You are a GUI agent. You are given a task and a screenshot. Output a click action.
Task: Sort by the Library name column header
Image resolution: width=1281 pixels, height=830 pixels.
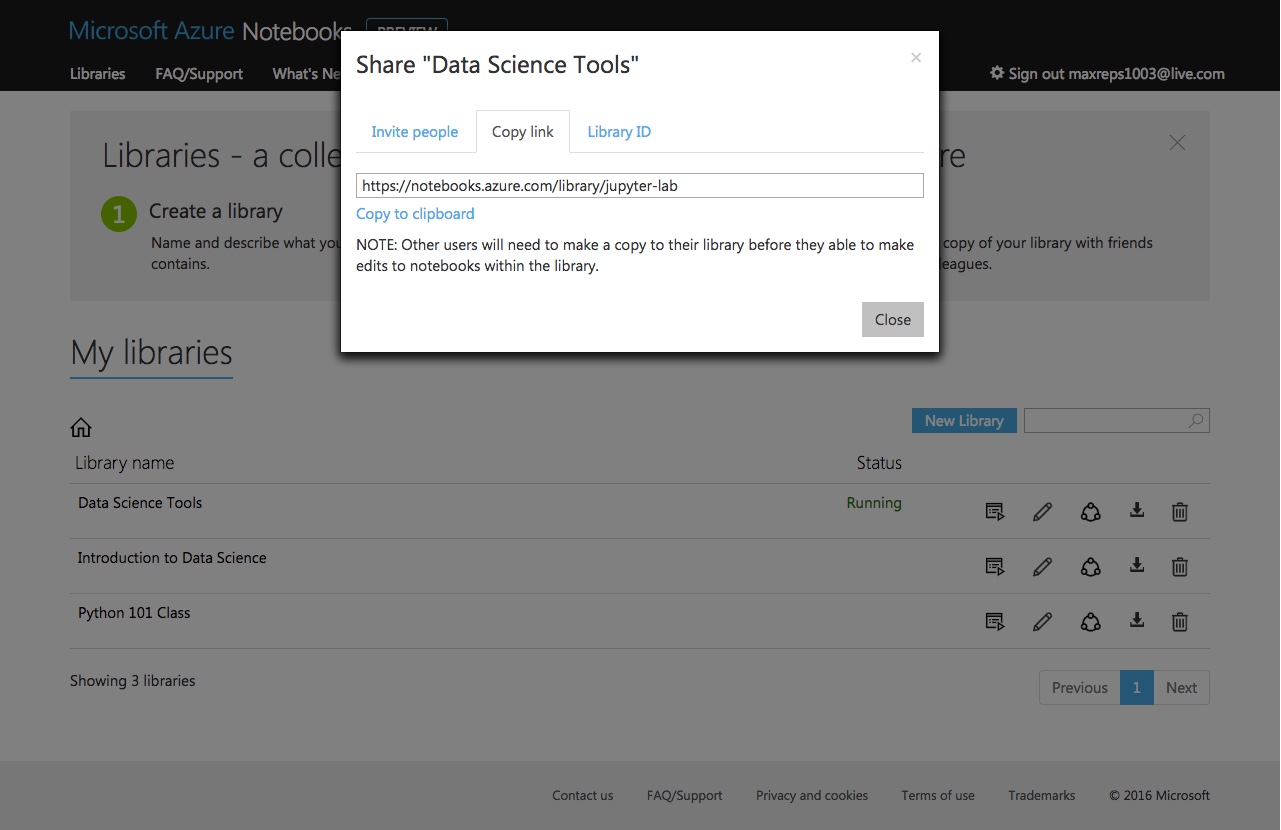click(x=125, y=463)
